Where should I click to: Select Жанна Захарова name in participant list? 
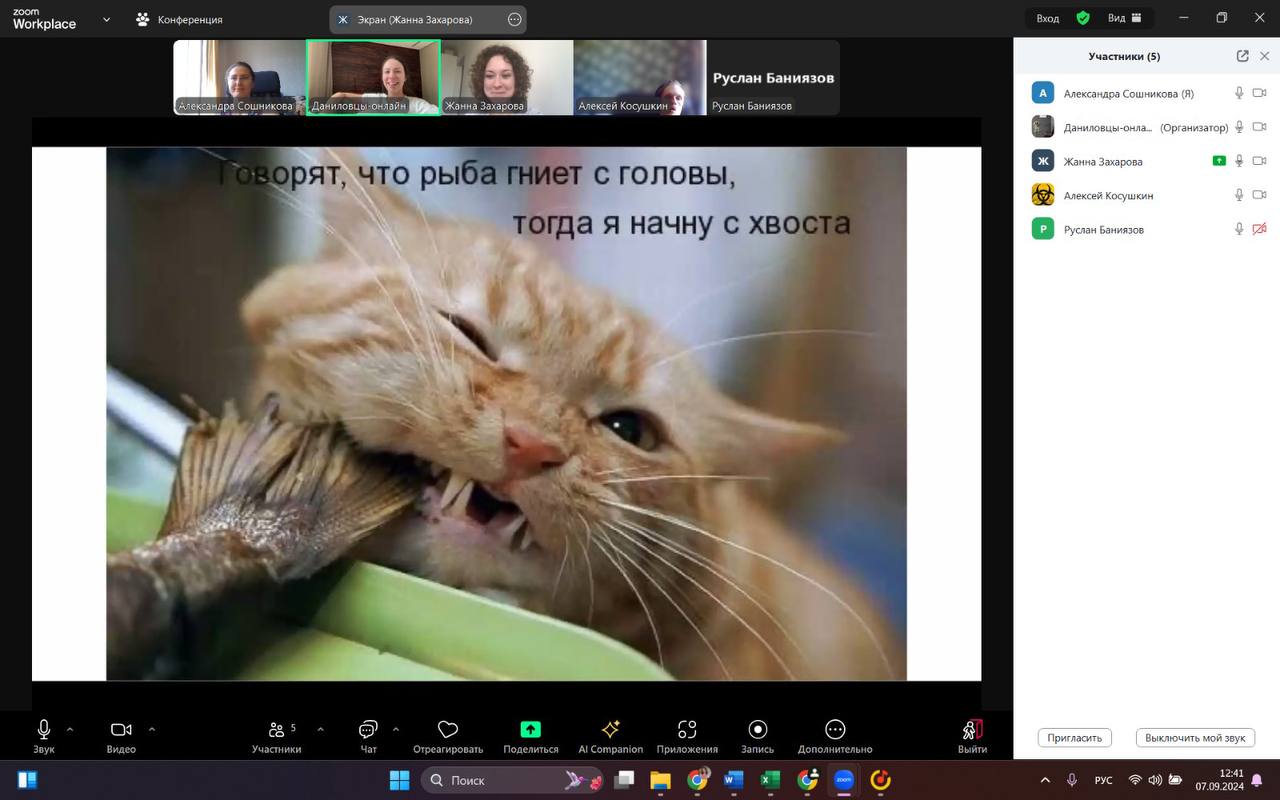pos(1103,162)
